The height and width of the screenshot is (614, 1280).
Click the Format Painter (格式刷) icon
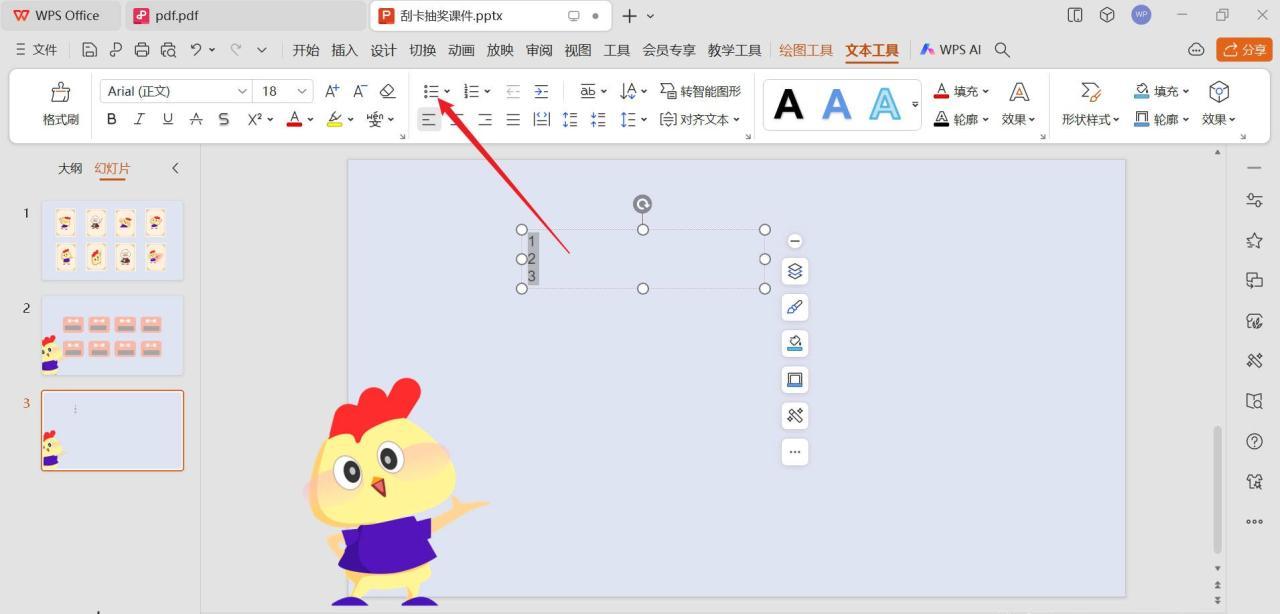tap(60, 93)
